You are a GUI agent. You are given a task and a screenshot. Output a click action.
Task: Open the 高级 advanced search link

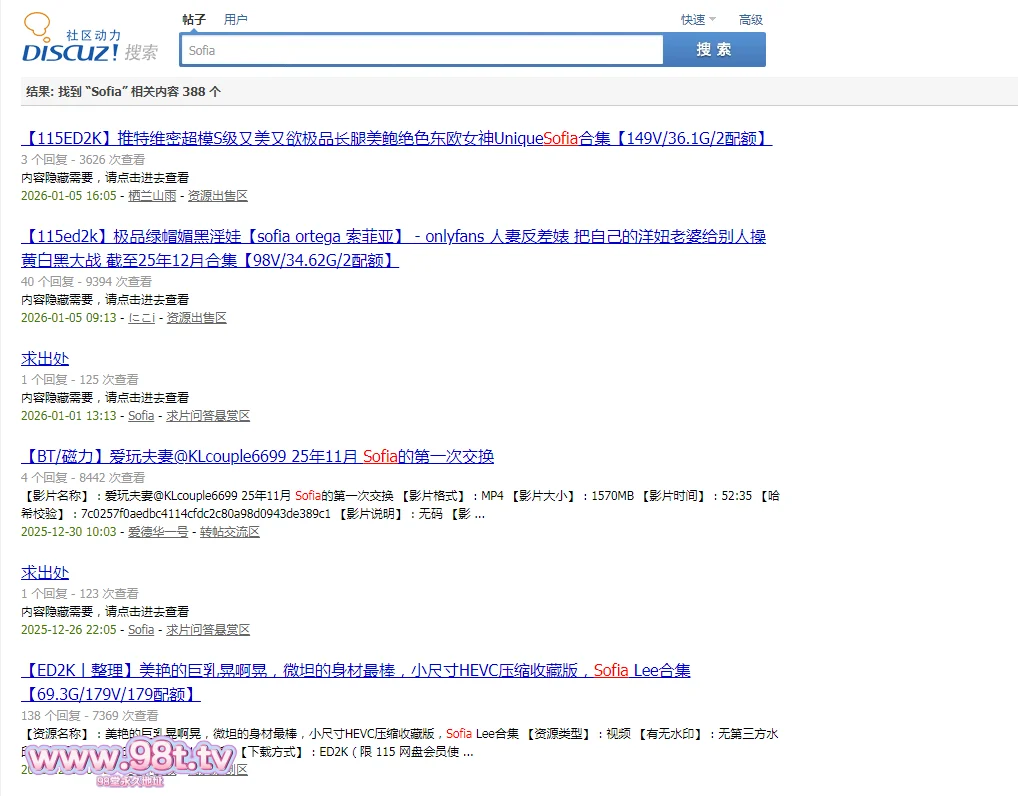750,20
